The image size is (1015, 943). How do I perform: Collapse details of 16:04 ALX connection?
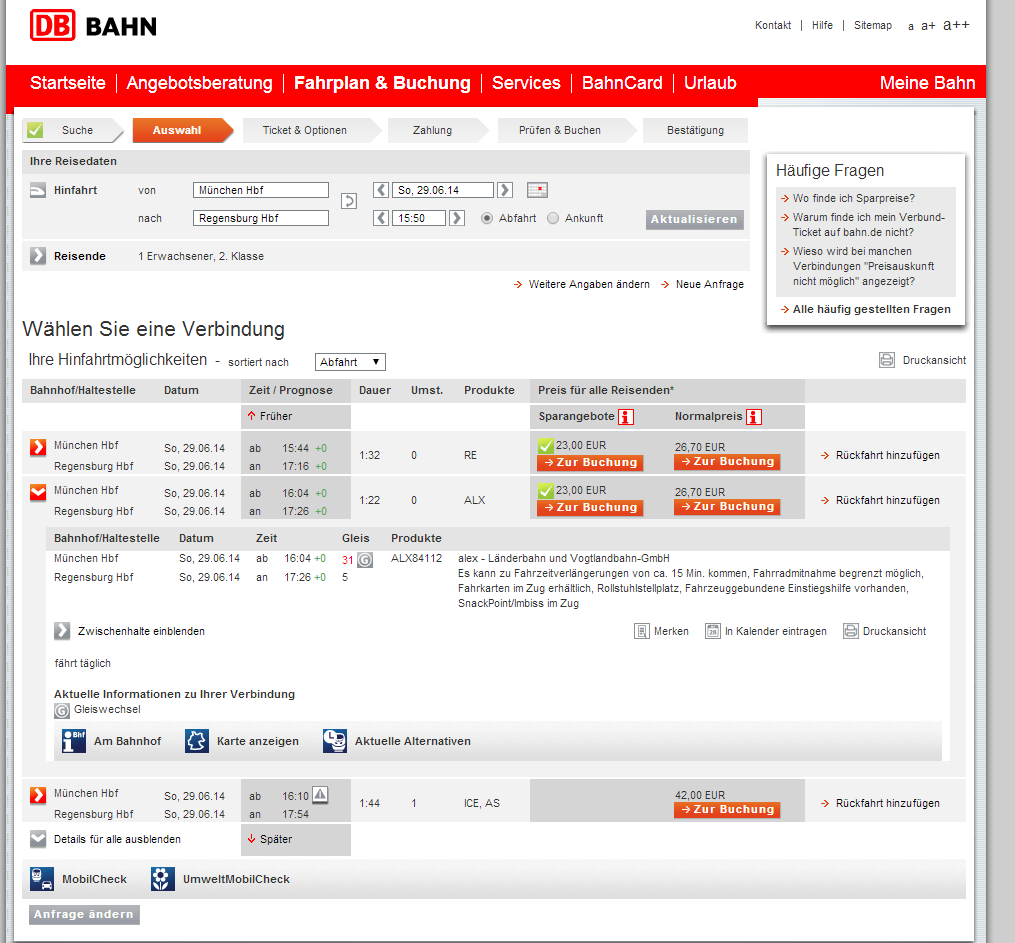click(38, 493)
